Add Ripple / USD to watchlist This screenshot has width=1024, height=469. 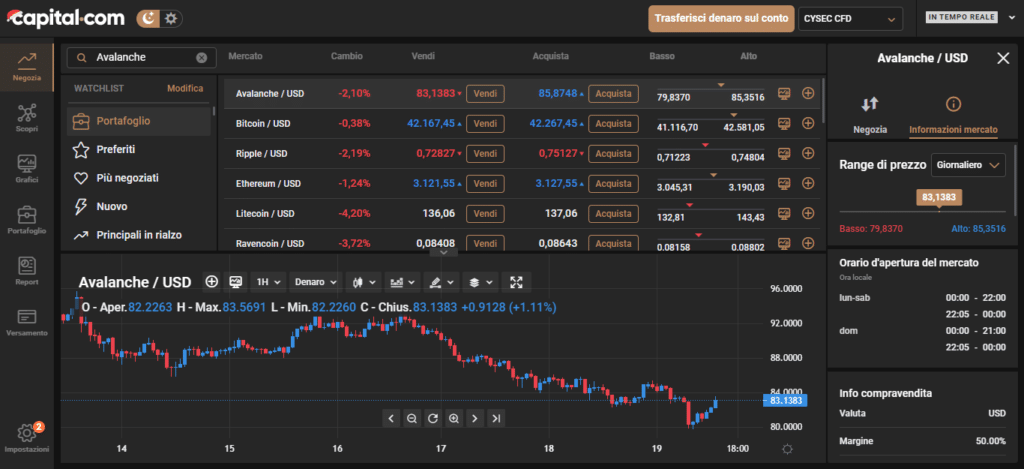tap(808, 153)
